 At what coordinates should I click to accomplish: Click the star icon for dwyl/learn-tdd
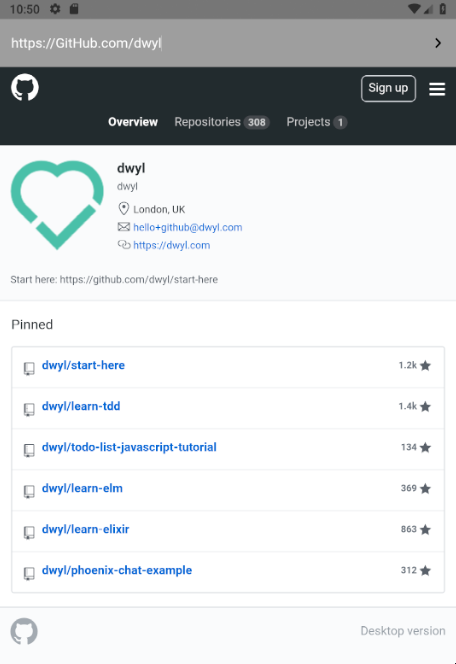(426, 407)
